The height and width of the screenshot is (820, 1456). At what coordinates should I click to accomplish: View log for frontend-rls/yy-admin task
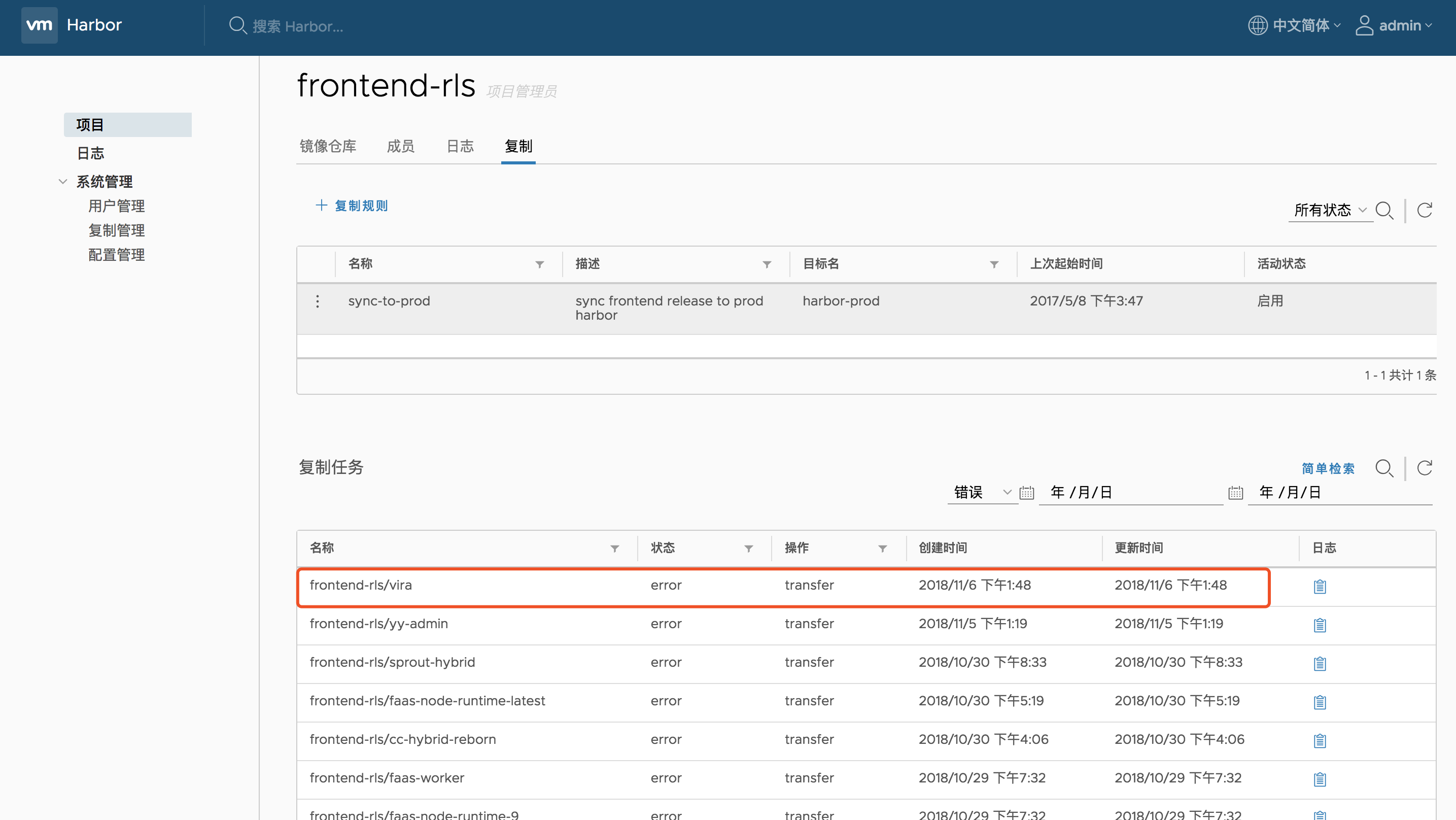(x=1319, y=625)
